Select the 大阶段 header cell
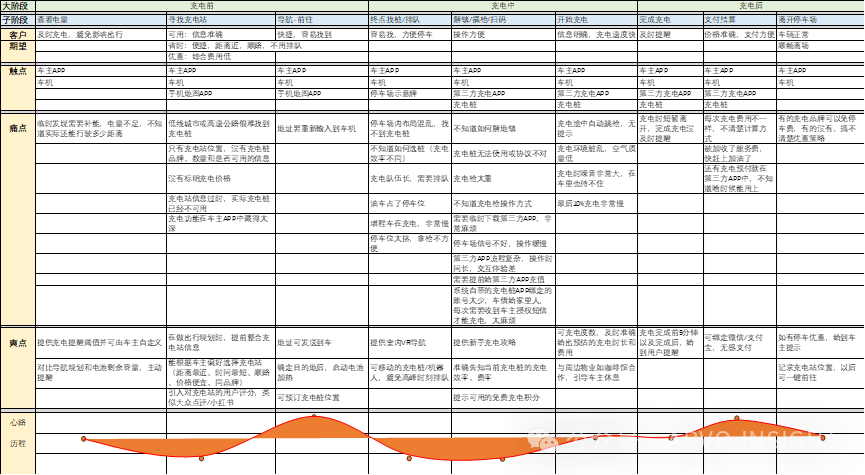The width and height of the screenshot is (865, 475). click(x=17, y=6)
